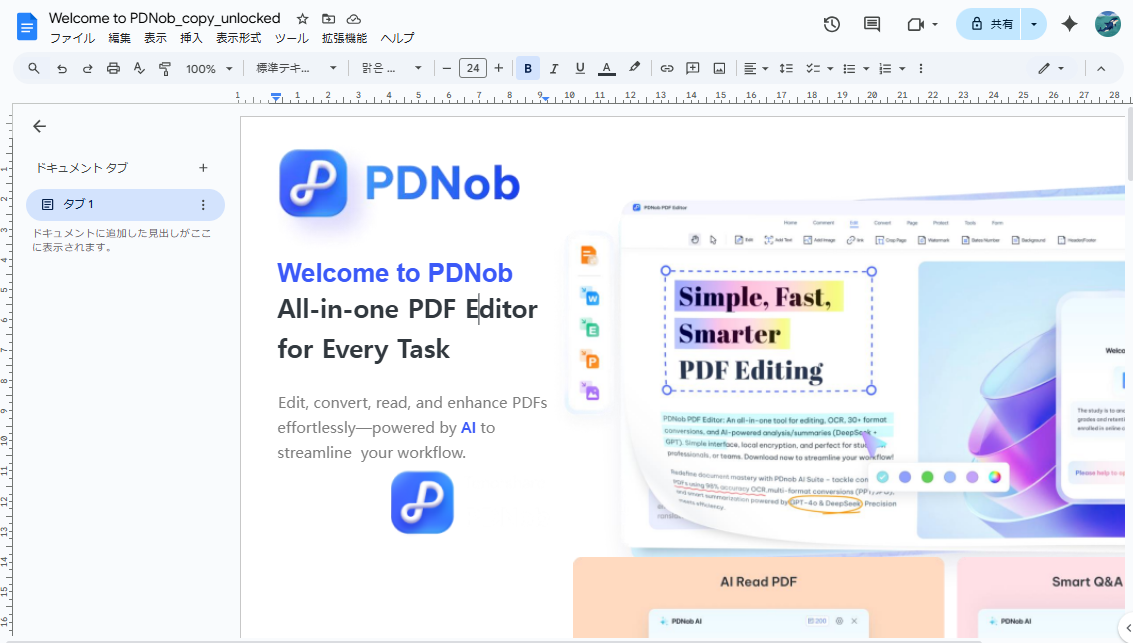The height and width of the screenshot is (643, 1133).
Task: Run spelling and grammar check
Action: (x=139, y=69)
